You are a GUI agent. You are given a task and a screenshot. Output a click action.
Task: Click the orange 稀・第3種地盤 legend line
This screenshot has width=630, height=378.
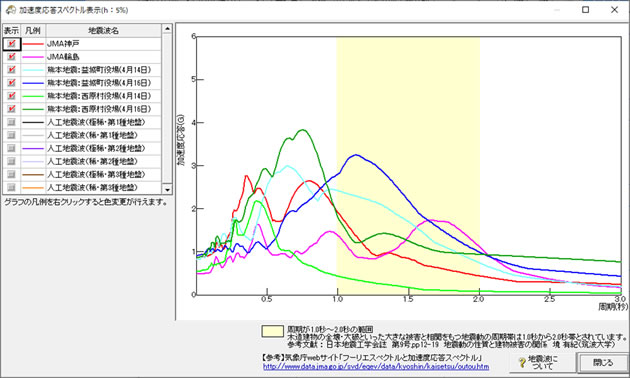(33, 187)
